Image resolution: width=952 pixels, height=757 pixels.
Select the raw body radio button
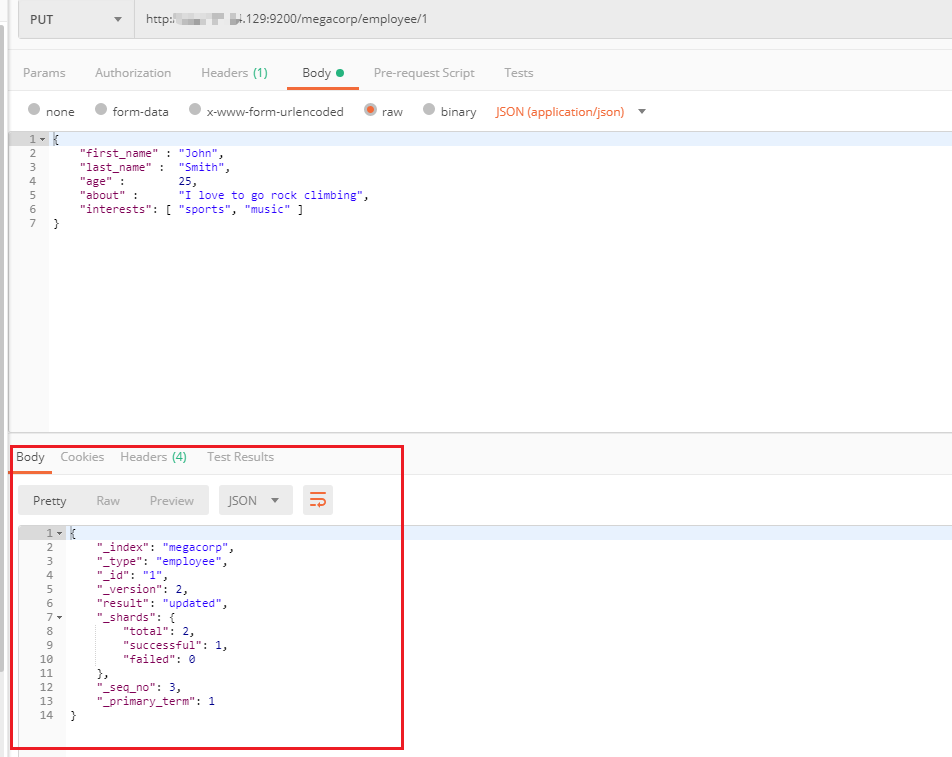pyautogui.click(x=370, y=109)
